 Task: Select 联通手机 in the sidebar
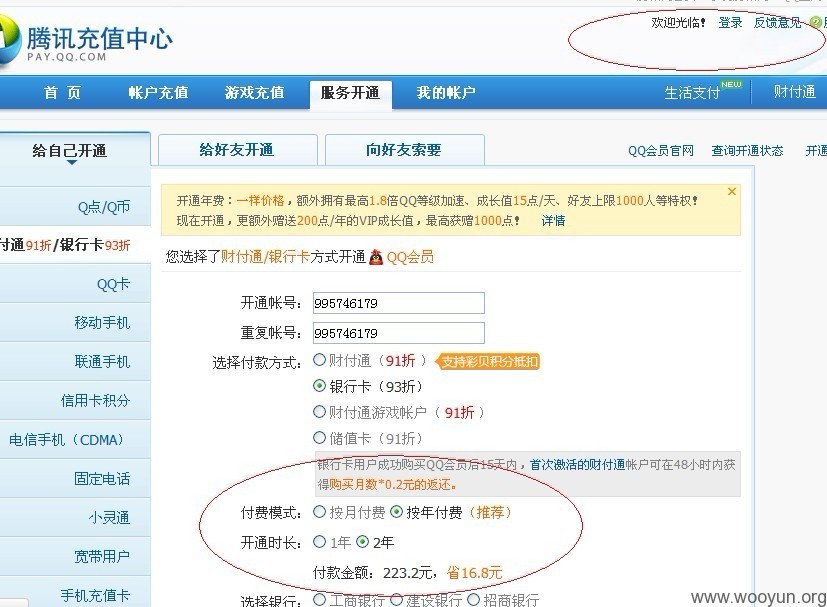point(102,362)
